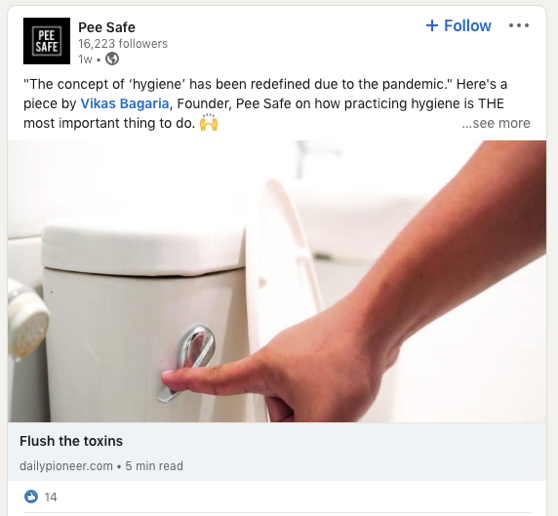Click the 1w post timestamp
The image size is (558, 516).
point(85,59)
